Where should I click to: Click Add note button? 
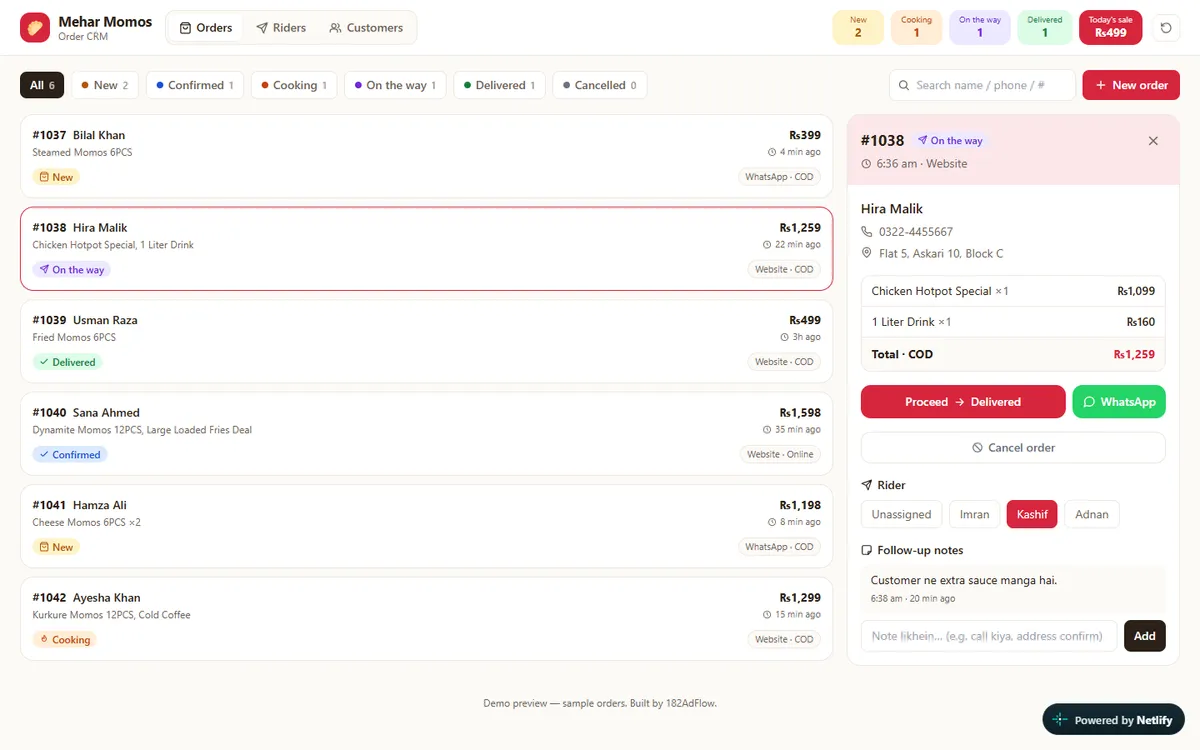[1145, 636]
